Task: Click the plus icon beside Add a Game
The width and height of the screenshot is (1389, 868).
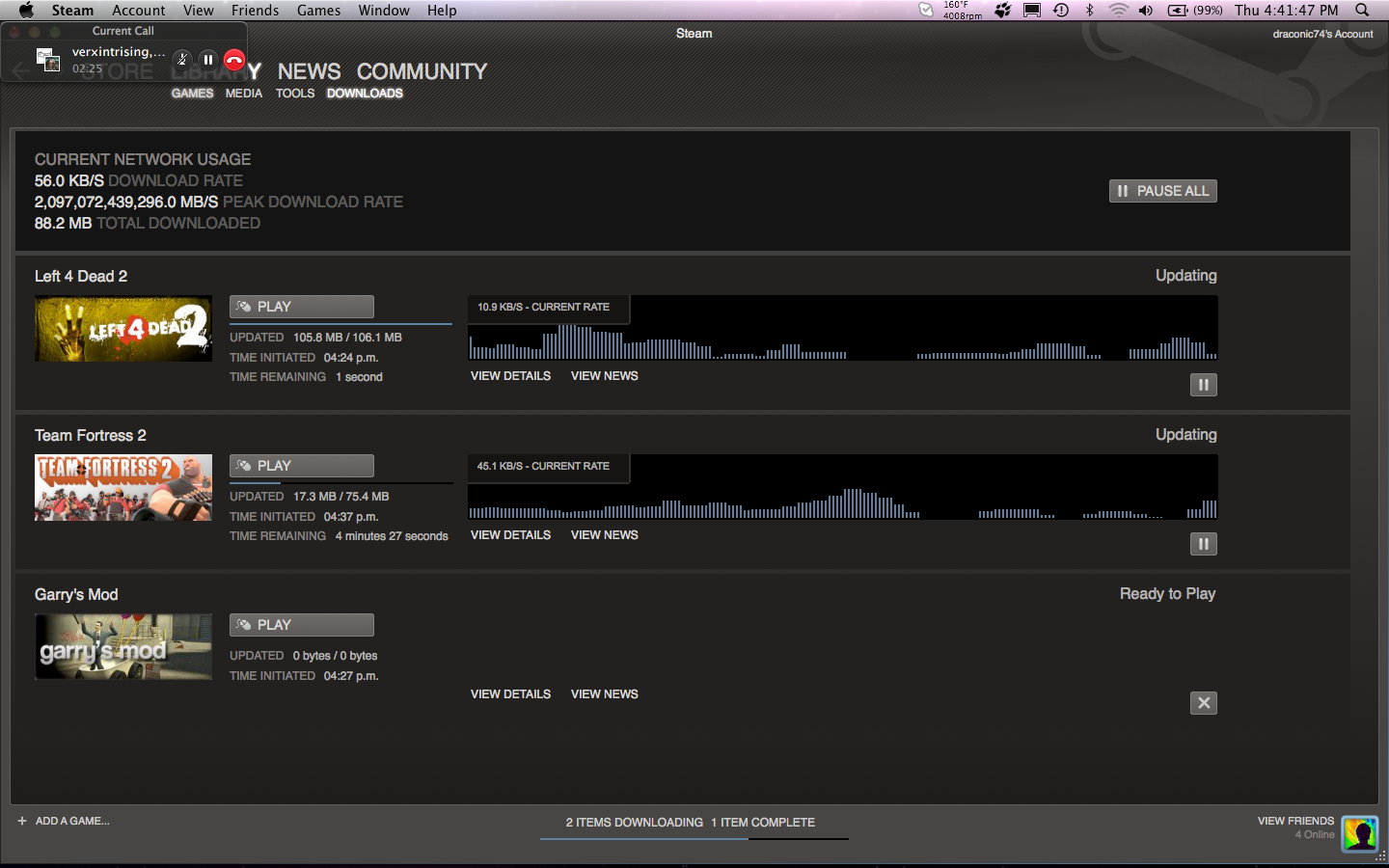Action: (x=22, y=821)
